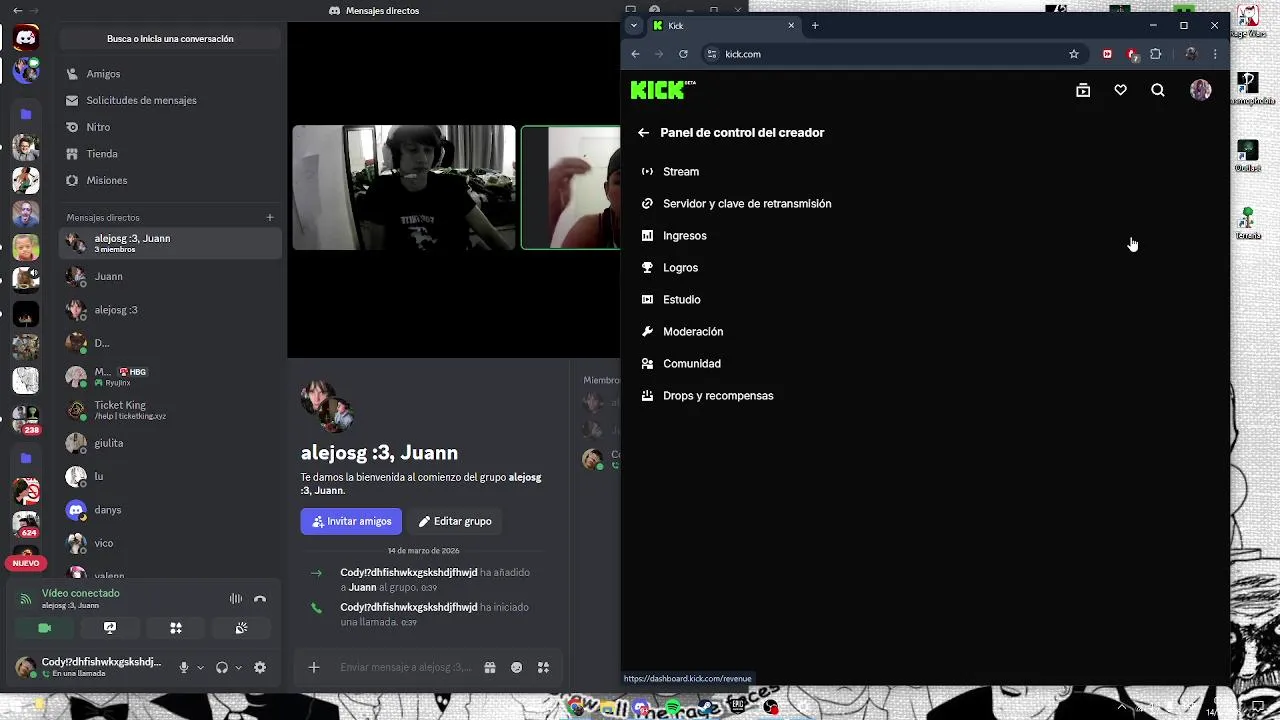Open Ticket King direct message
Image resolution: width=1280 pixels, height=720 pixels.
tap(170, 410)
